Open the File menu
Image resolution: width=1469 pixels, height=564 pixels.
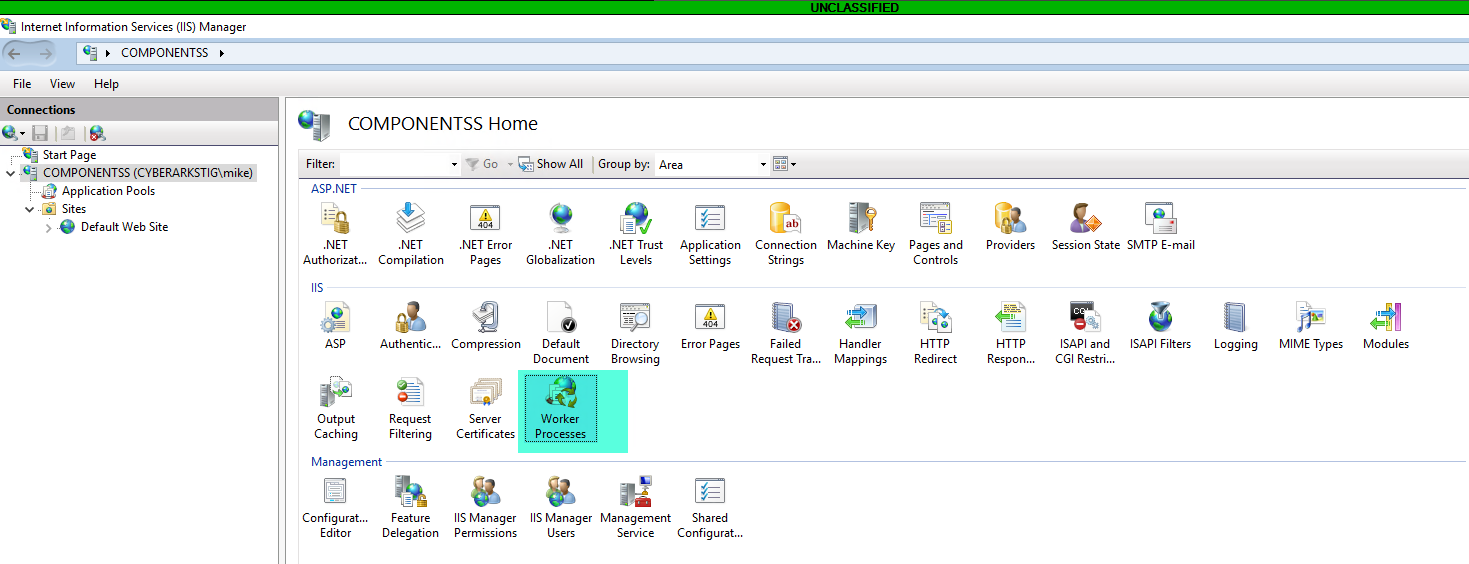22,84
